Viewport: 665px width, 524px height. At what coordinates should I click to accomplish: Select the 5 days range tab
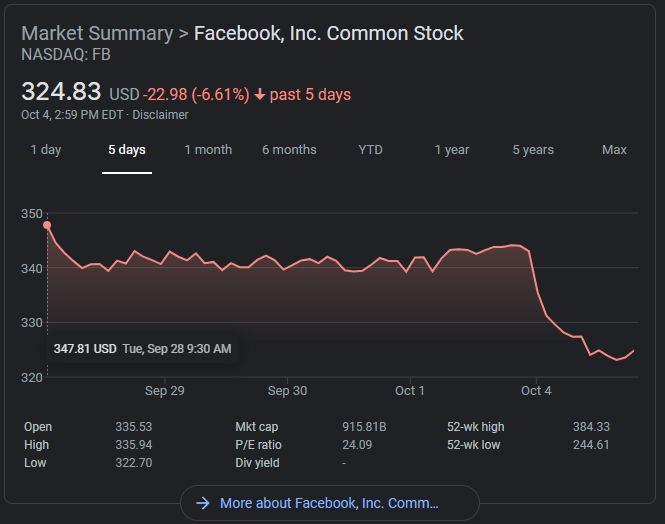[127, 150]
